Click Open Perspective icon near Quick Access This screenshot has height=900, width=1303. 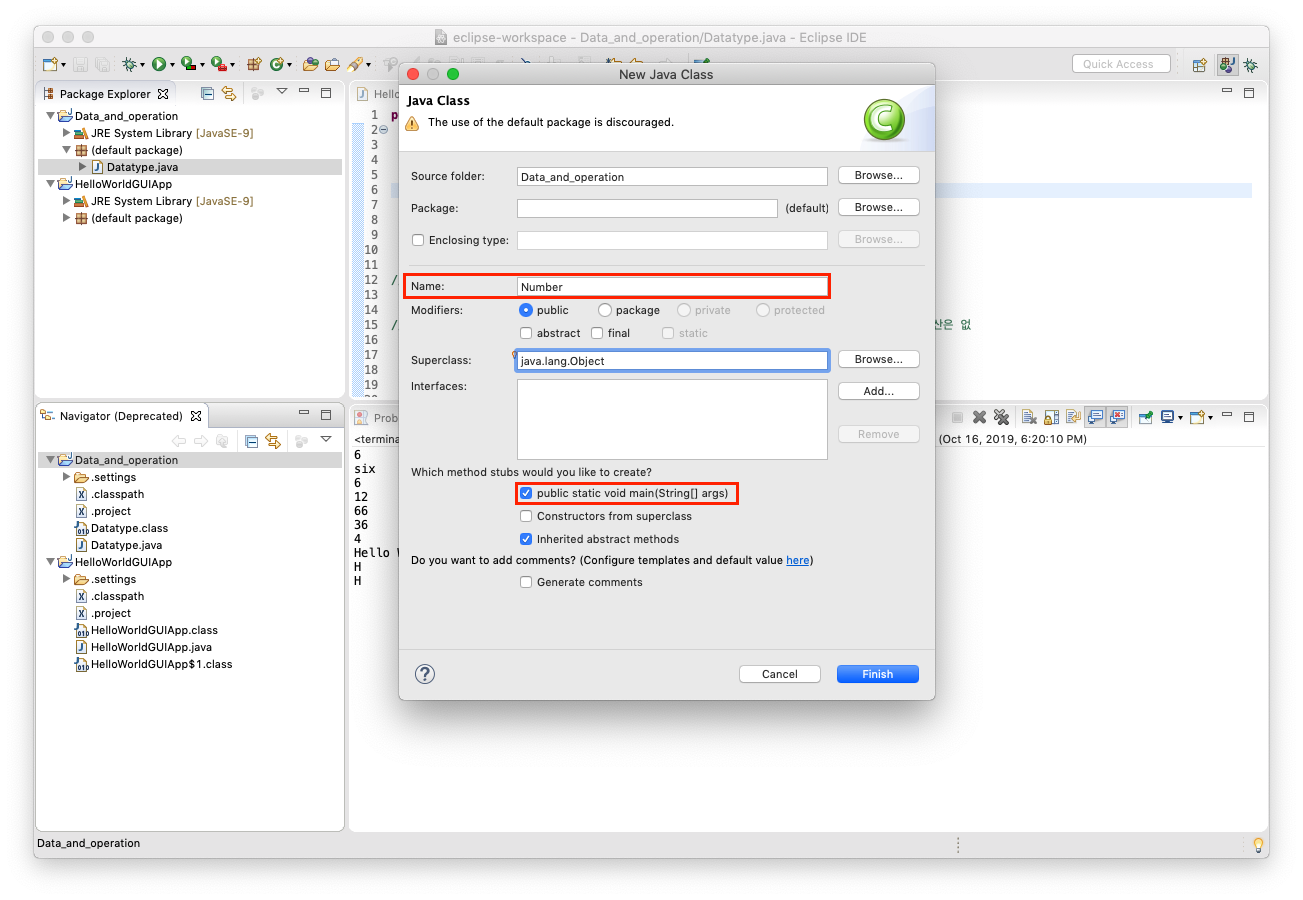[x=1199, y=65]
